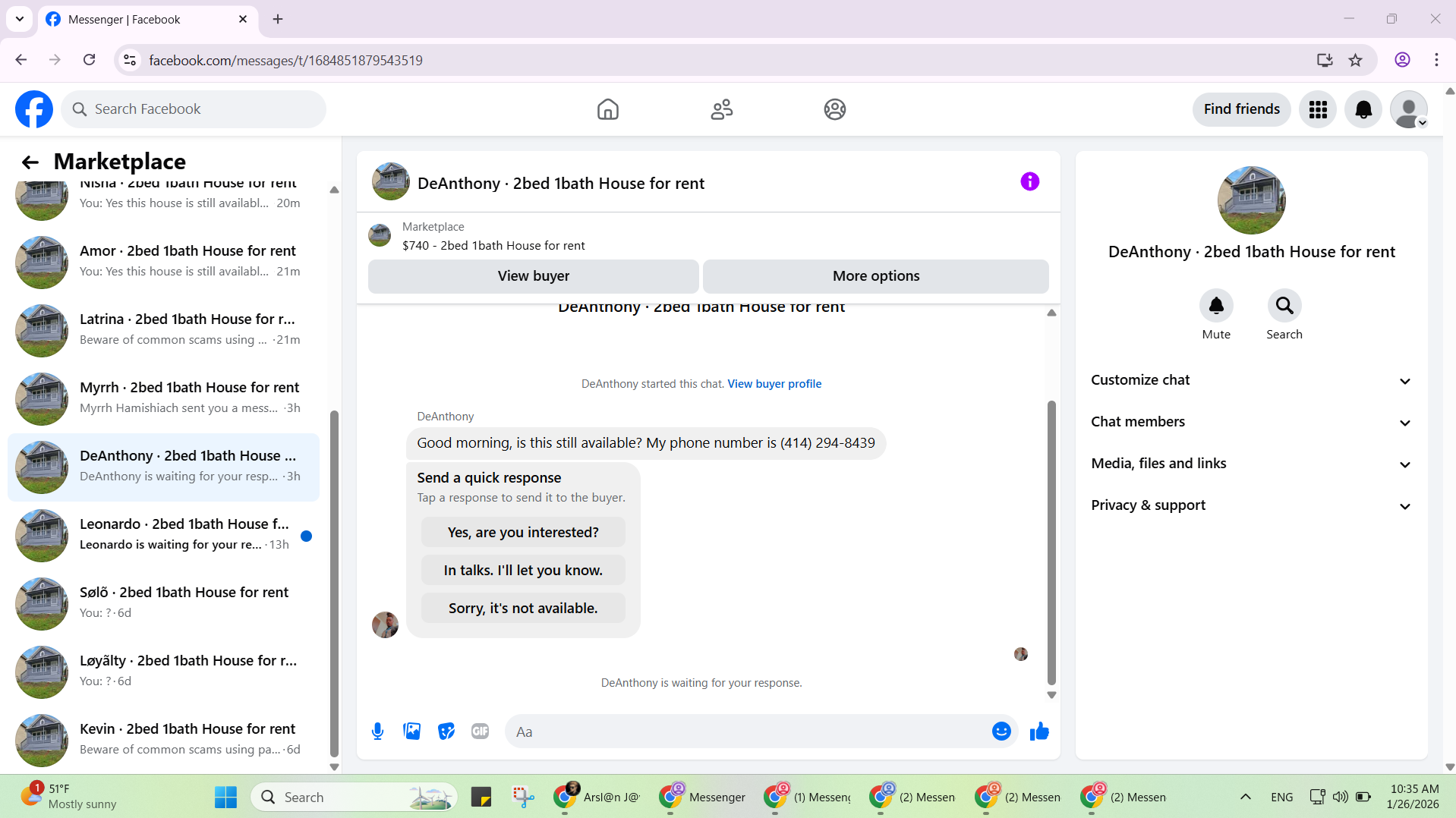View site information icon in address bar

coord(130,60)
